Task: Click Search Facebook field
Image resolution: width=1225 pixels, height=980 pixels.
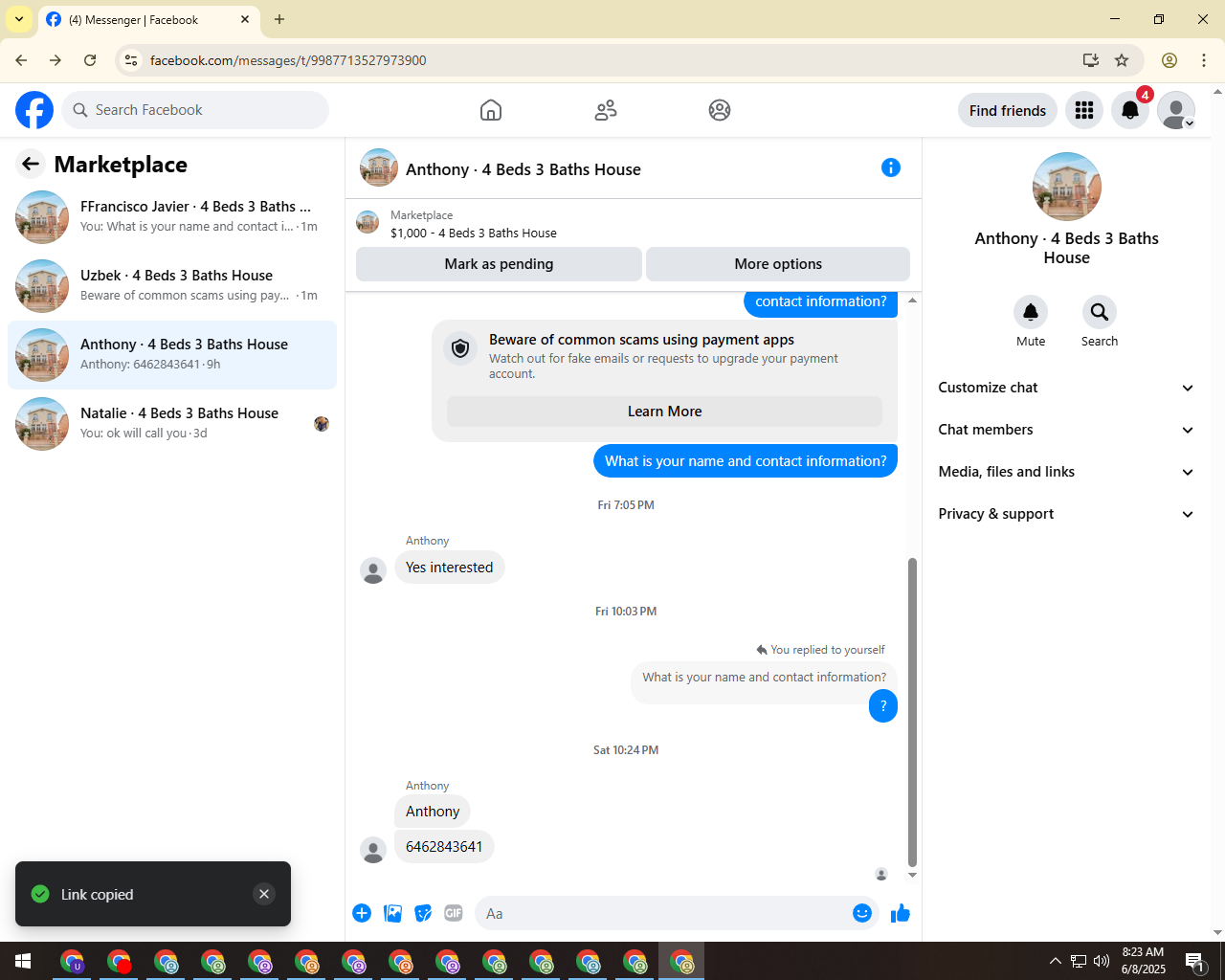Action: [x=195, y=110]
